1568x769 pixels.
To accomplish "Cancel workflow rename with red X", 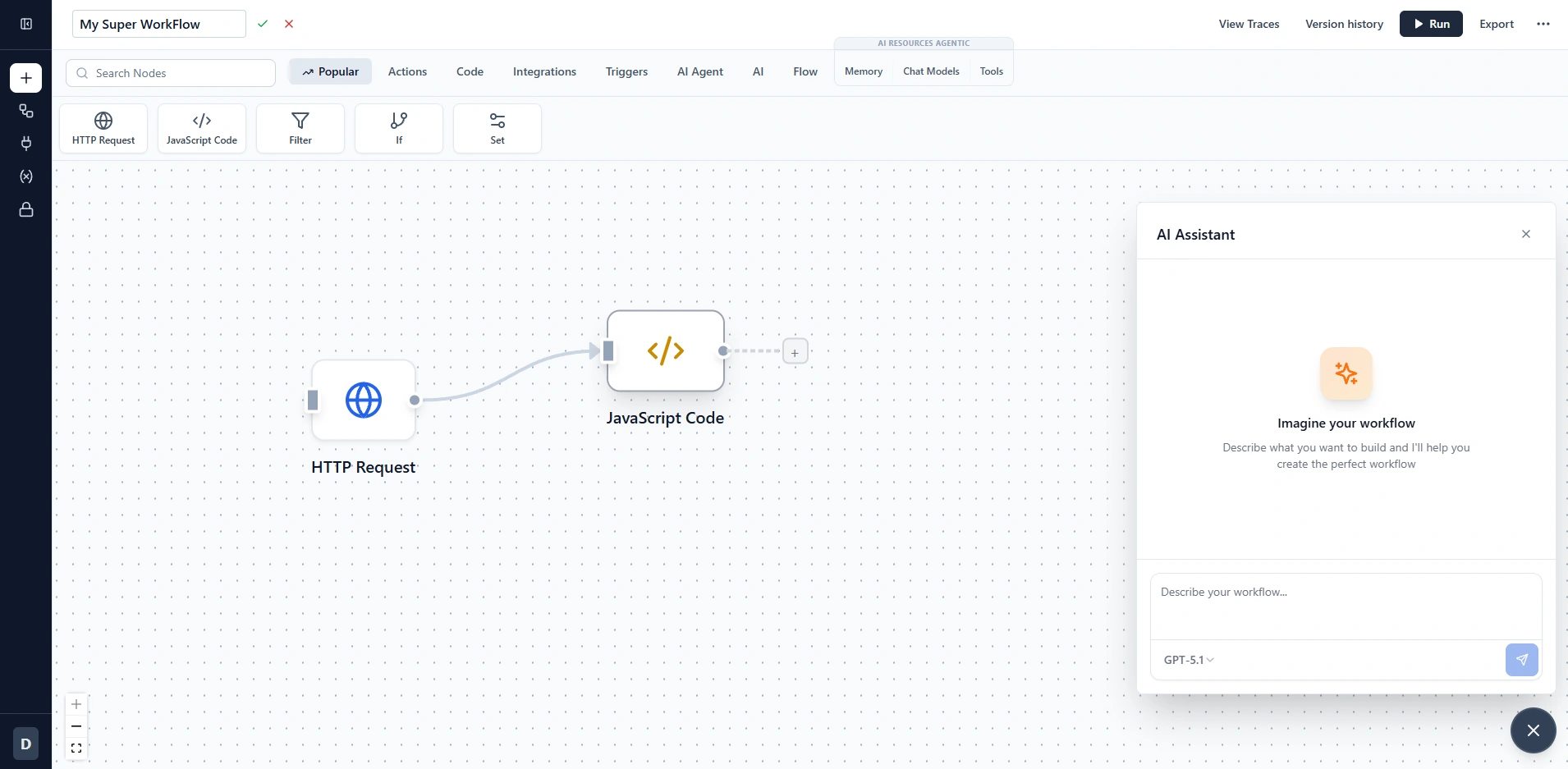I will pos(289,24).
